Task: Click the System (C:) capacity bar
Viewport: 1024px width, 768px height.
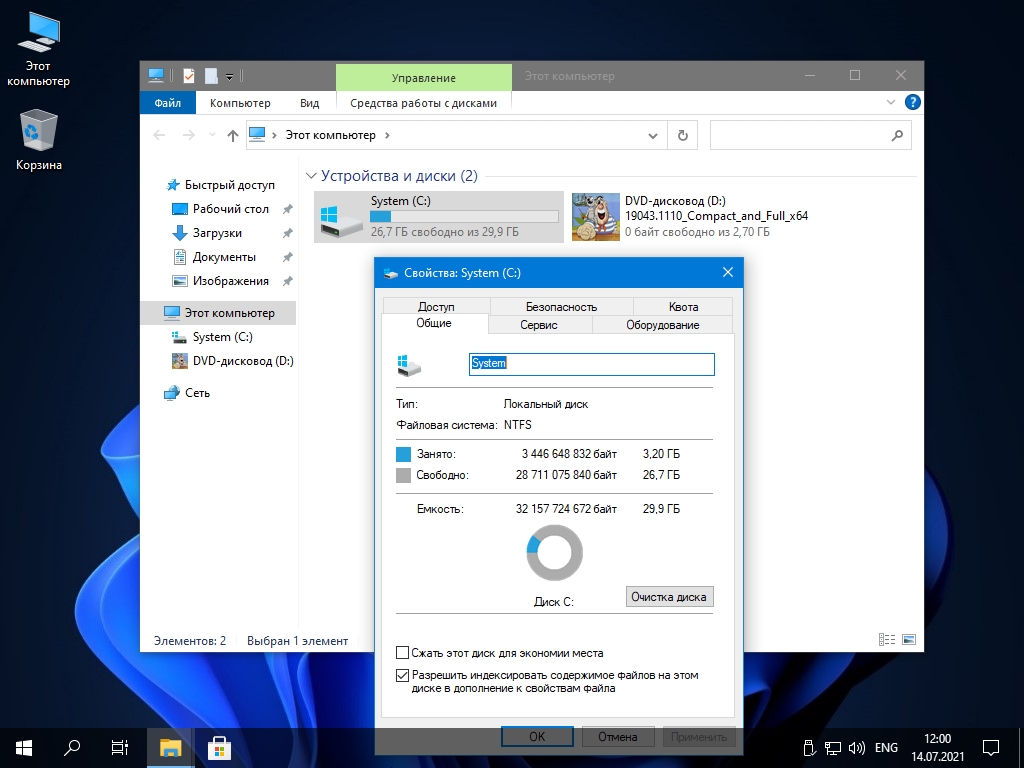Action: tap(464, 216)
